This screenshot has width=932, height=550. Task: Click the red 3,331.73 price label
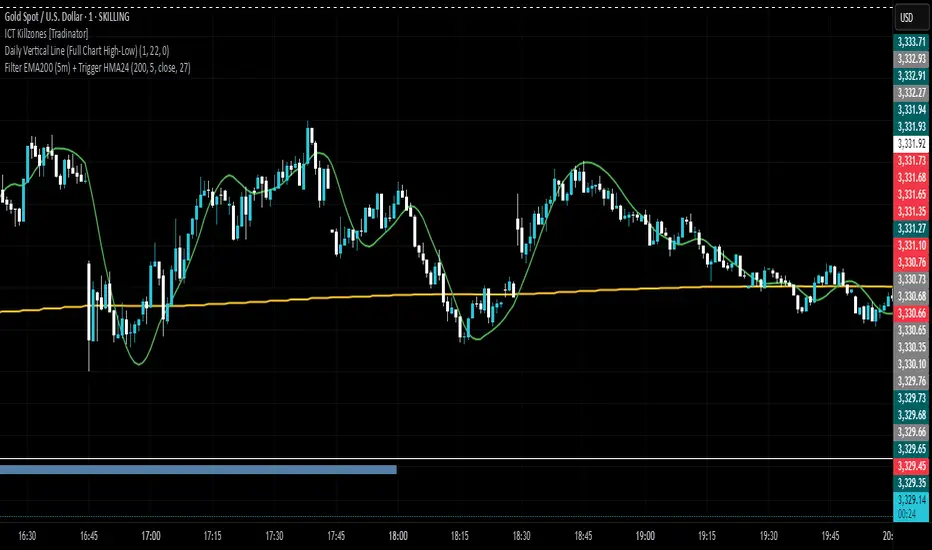911,161
